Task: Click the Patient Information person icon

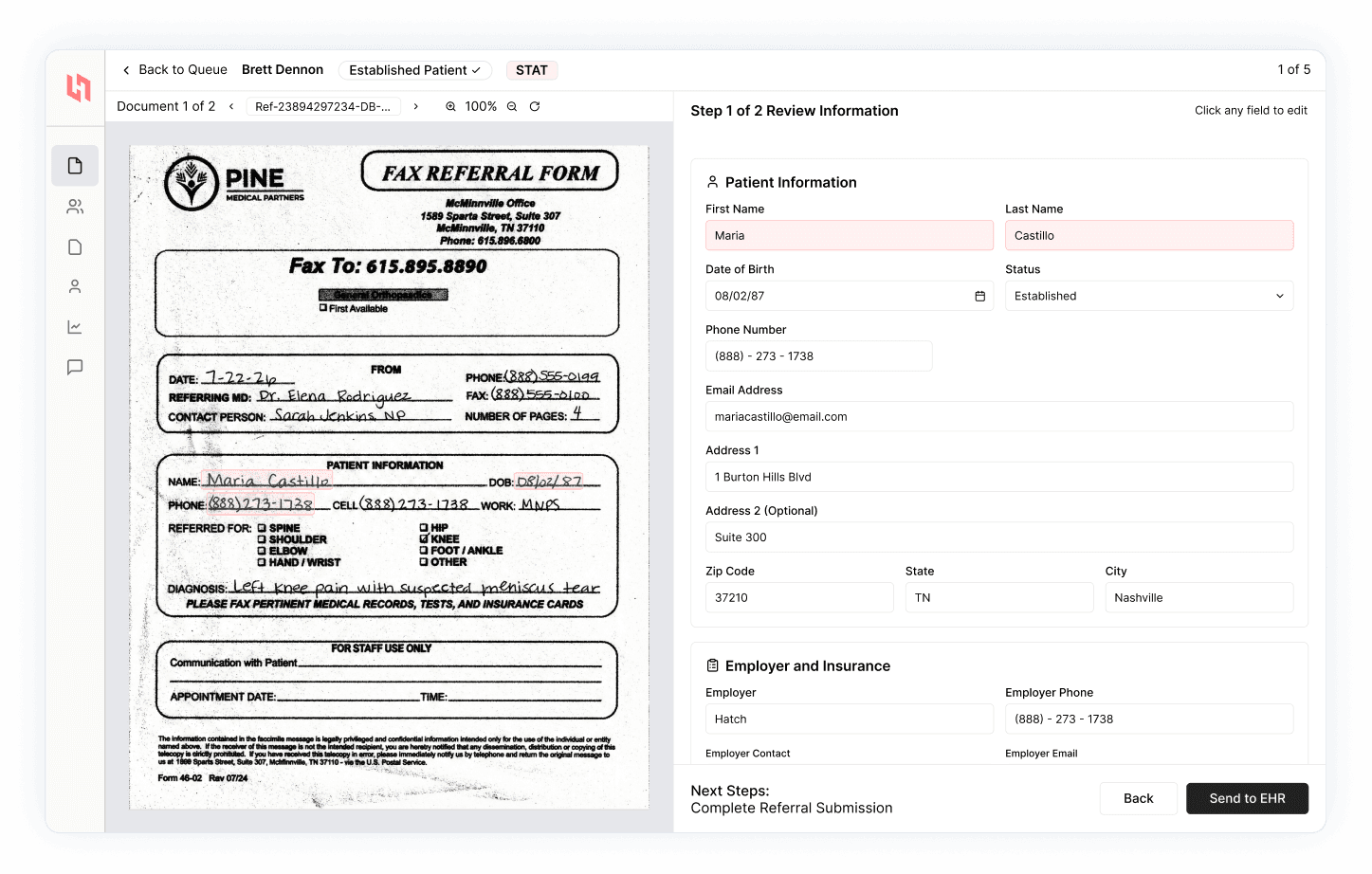Action: point(712,182)
